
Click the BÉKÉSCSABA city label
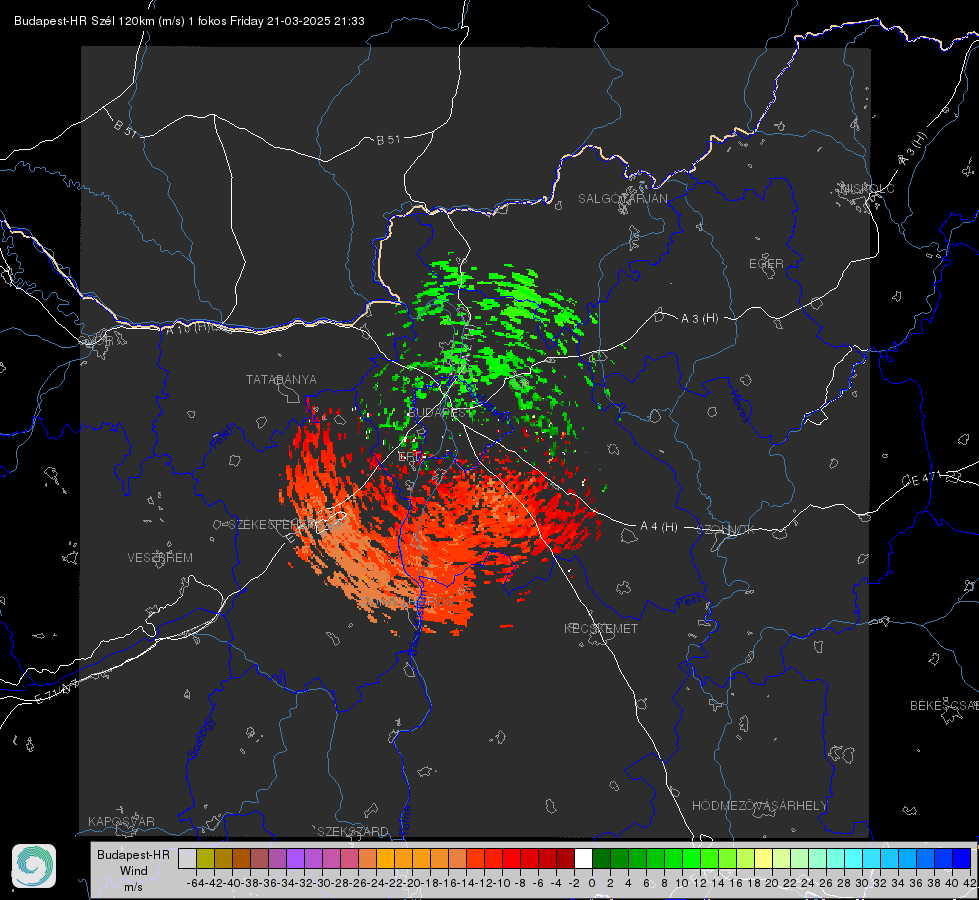tap(944, 706)
